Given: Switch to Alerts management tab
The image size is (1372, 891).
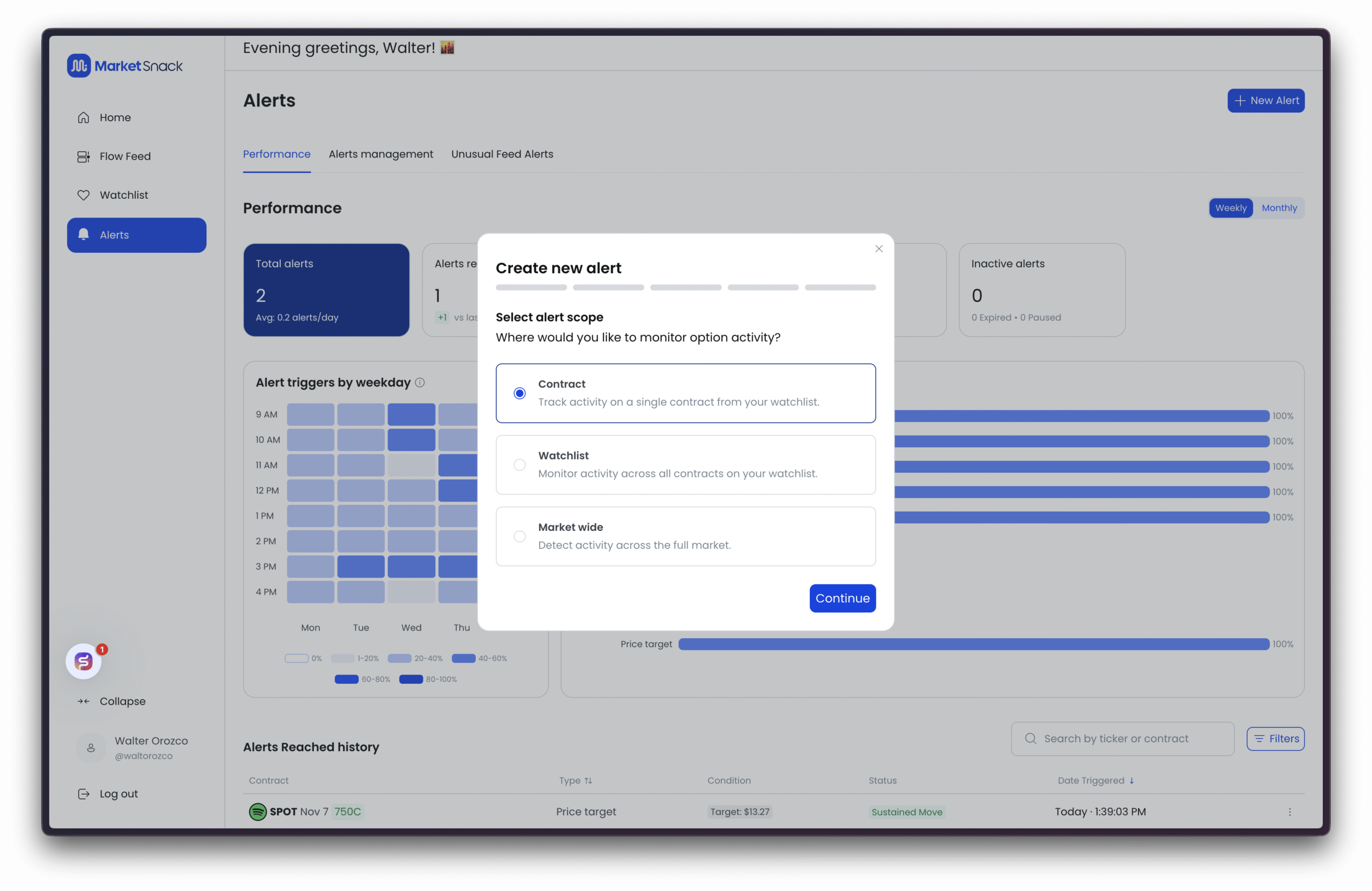Looking at the screenshot, I should 381,154.
